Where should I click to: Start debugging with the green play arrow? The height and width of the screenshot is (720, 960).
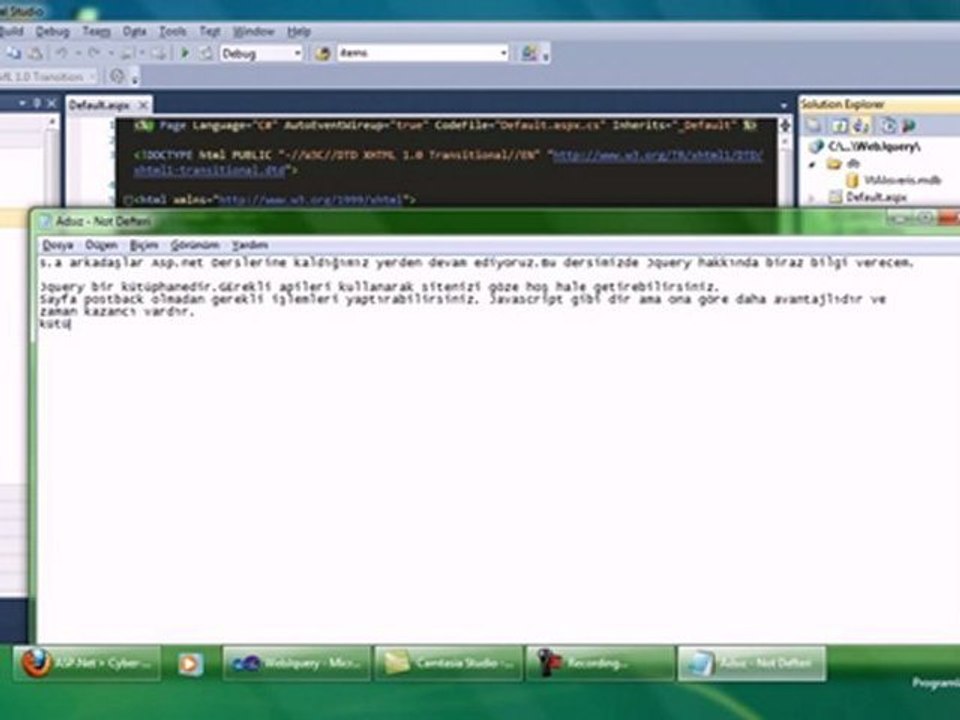click(184, 54)
